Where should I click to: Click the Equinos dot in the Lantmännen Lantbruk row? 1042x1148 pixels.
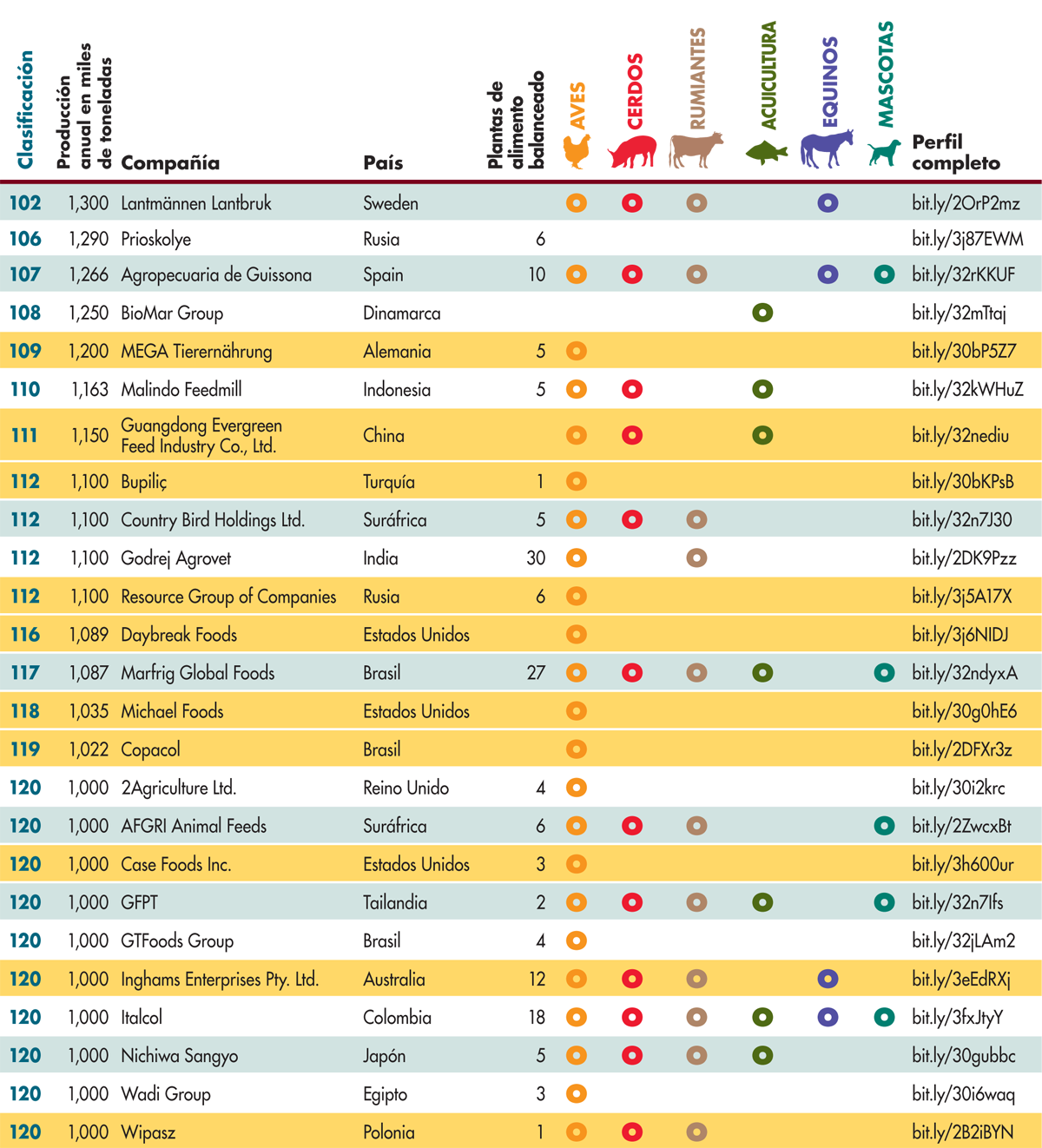pos(828,203)
